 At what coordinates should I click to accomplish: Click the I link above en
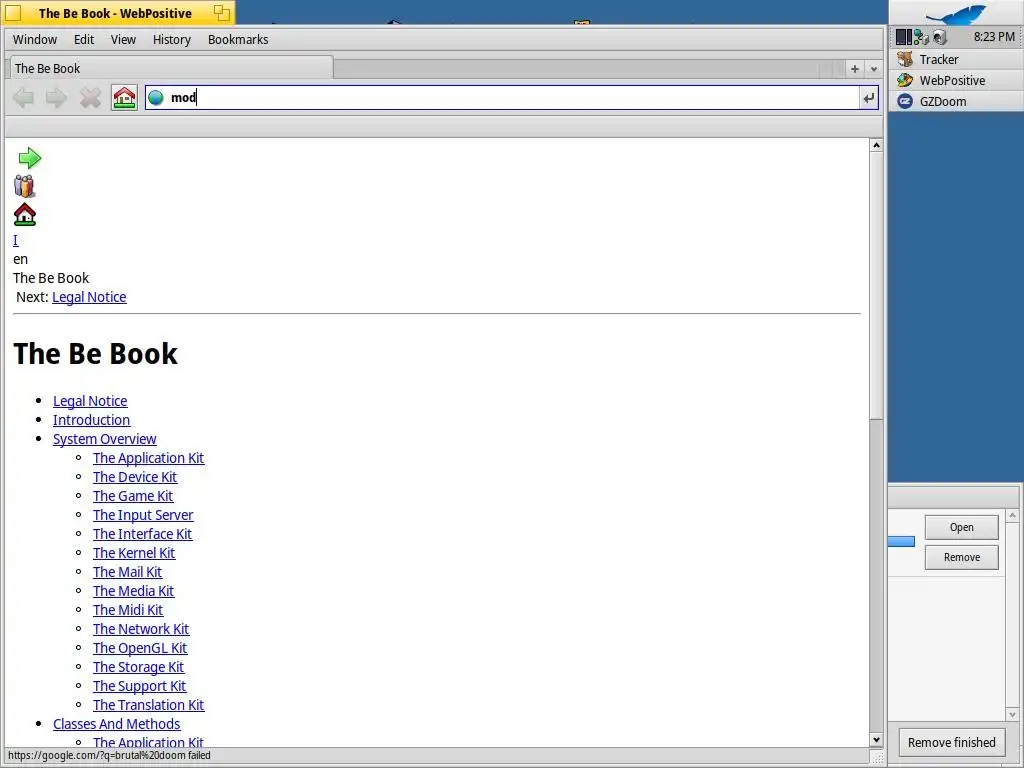click(x=16, y=240)
